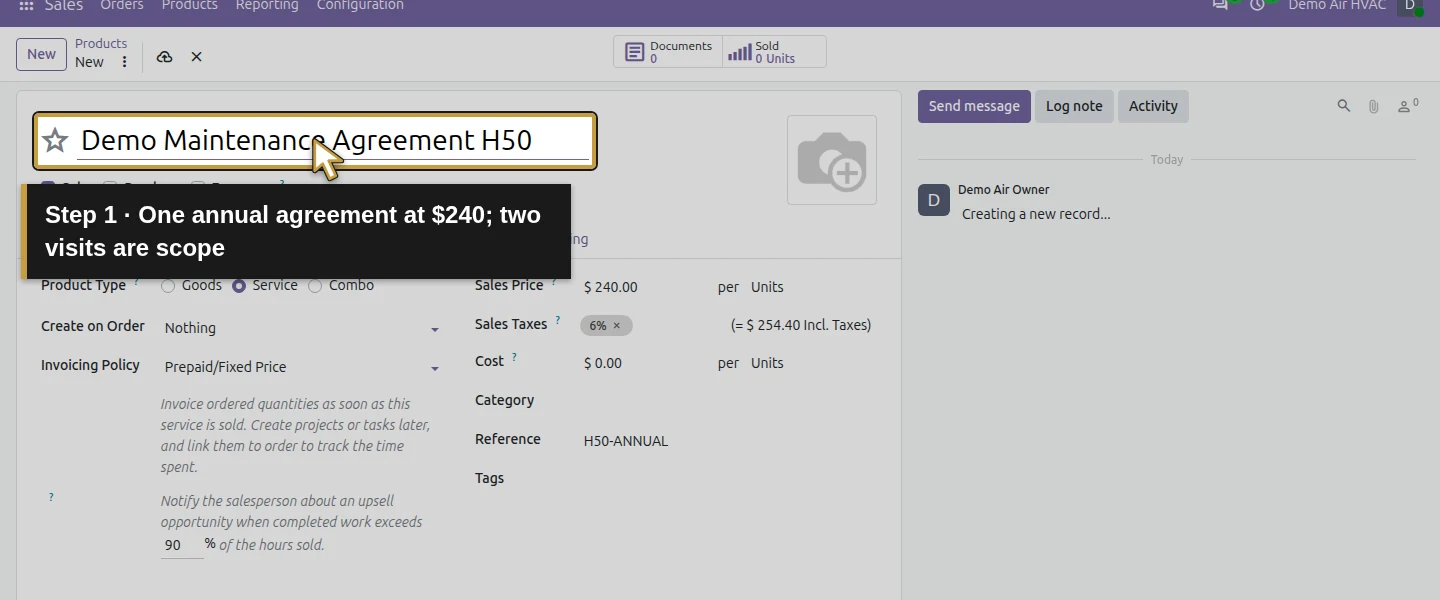
Task: Open the activities clock icon in navbar
Action: [1258, 5]
